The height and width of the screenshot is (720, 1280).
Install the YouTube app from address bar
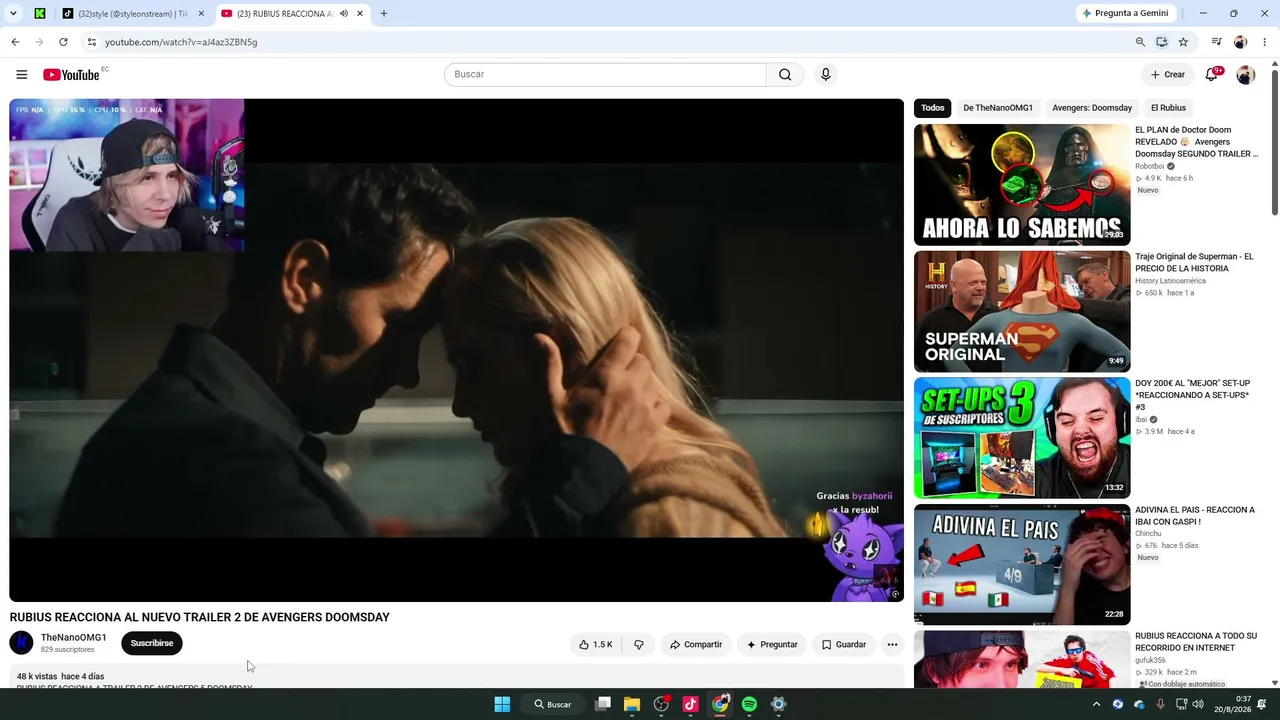click(x=1162, y=42)
